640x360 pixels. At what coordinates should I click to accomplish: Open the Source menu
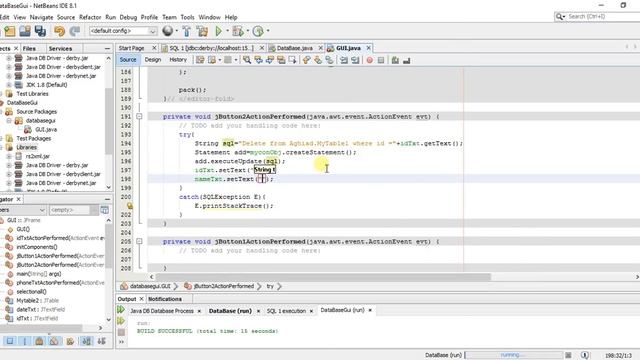coord(66,17)
